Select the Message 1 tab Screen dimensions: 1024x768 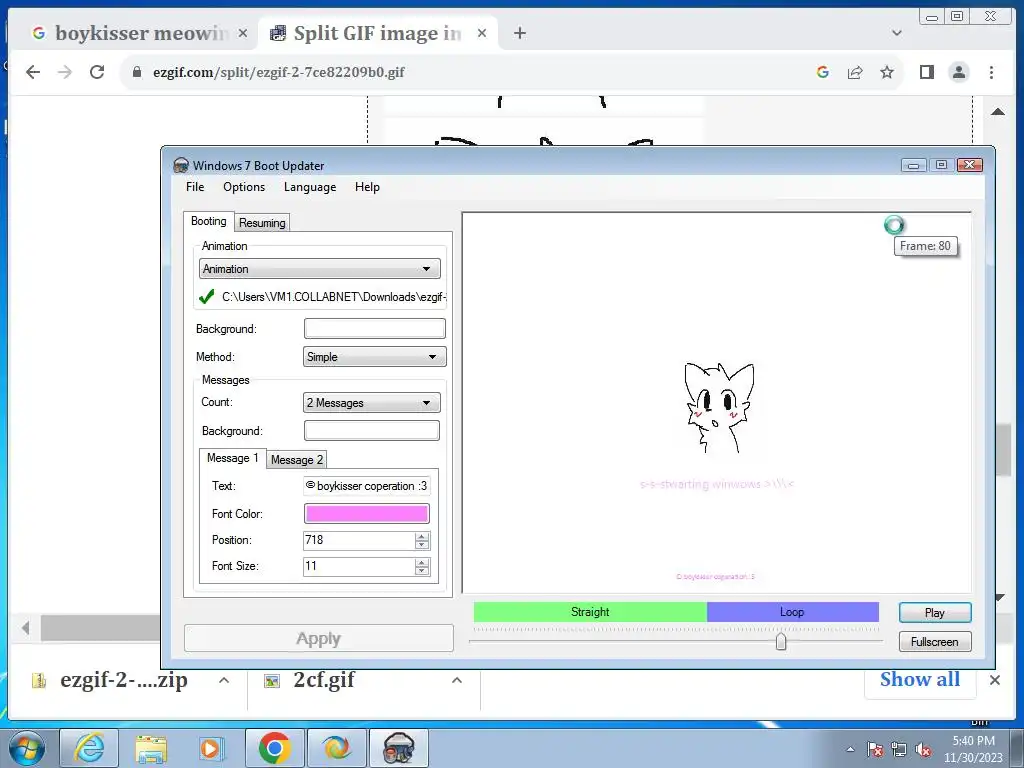coord(232,458)
